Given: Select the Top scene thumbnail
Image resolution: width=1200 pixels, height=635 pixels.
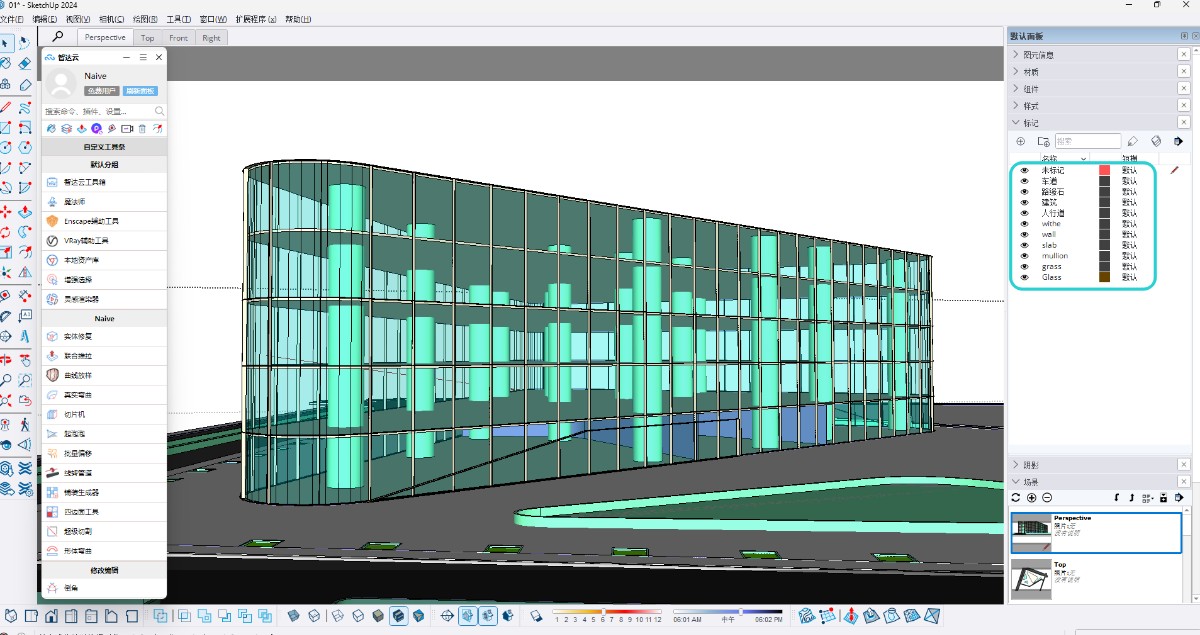Looking at the screenshot, I should coord(1030,579).
